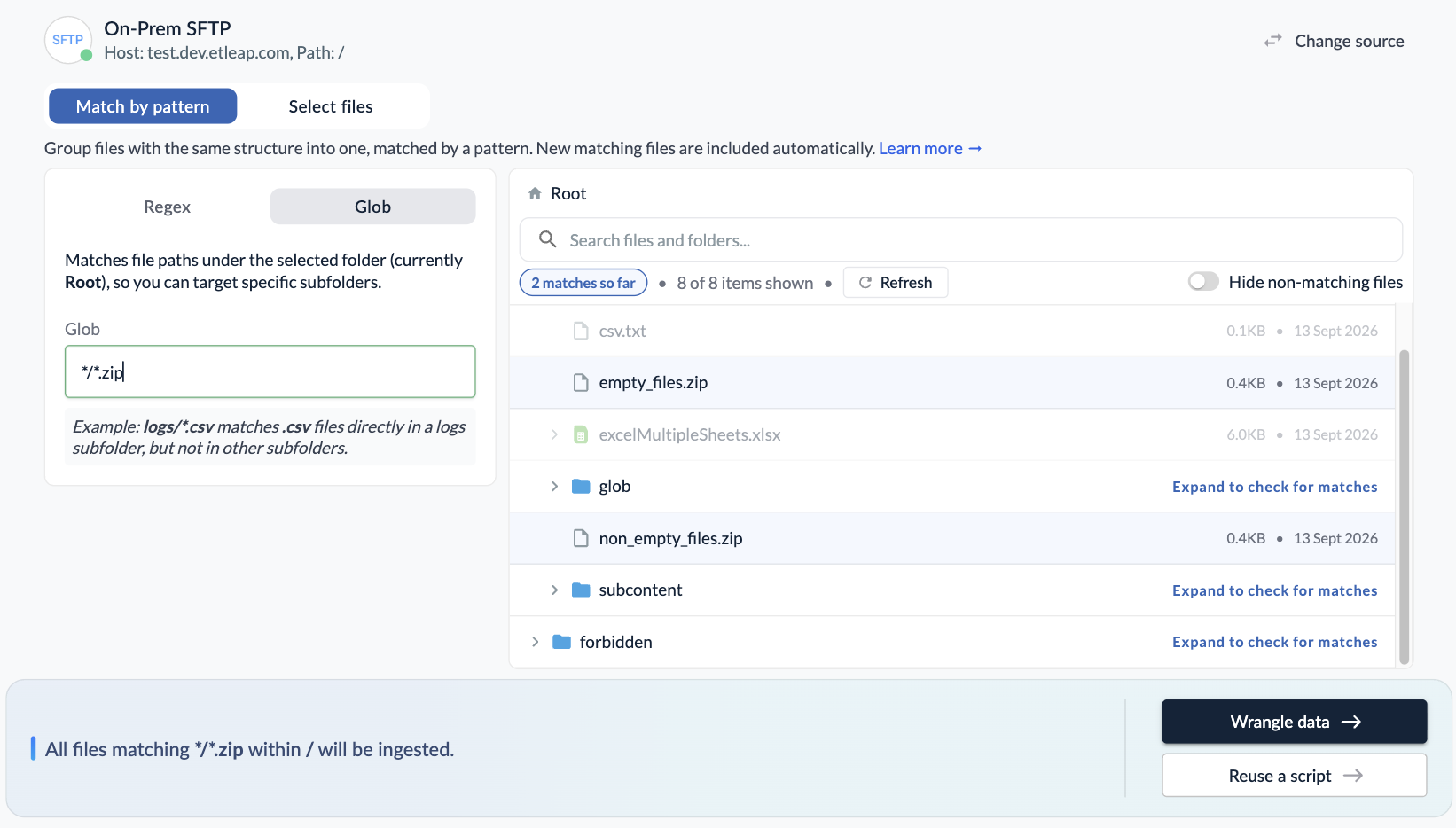Click the Wrangle data button
This screenshot has height=828, width=1456.
point(1294,722)
